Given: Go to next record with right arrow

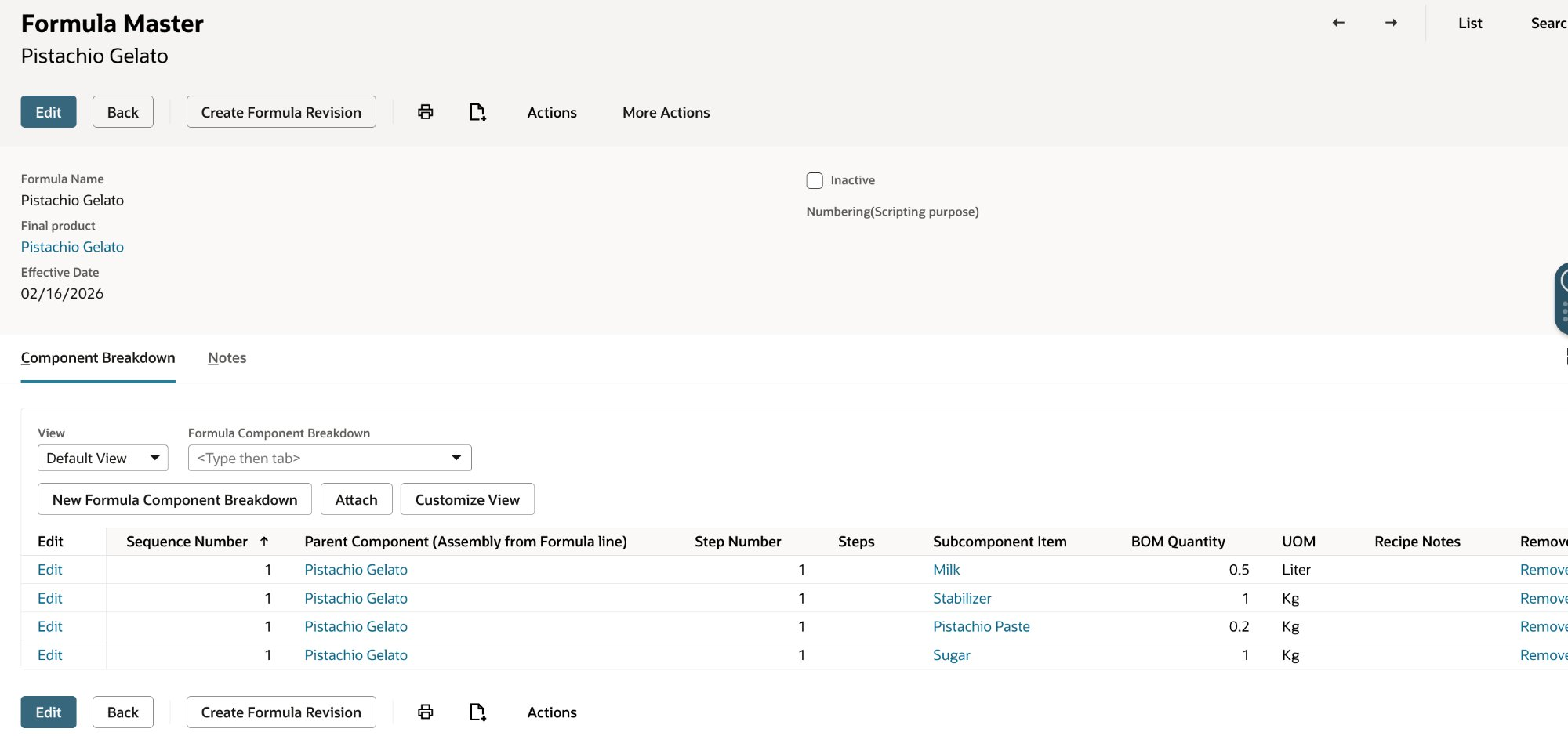Looking at the screenshot, I should pyautogui.click(x=1391, y=23).
